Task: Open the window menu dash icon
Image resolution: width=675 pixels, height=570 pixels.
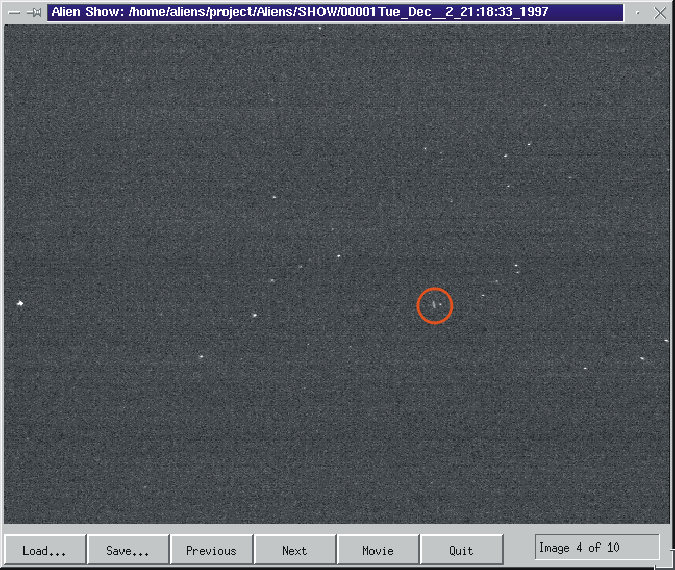Action: click(14, 13)
